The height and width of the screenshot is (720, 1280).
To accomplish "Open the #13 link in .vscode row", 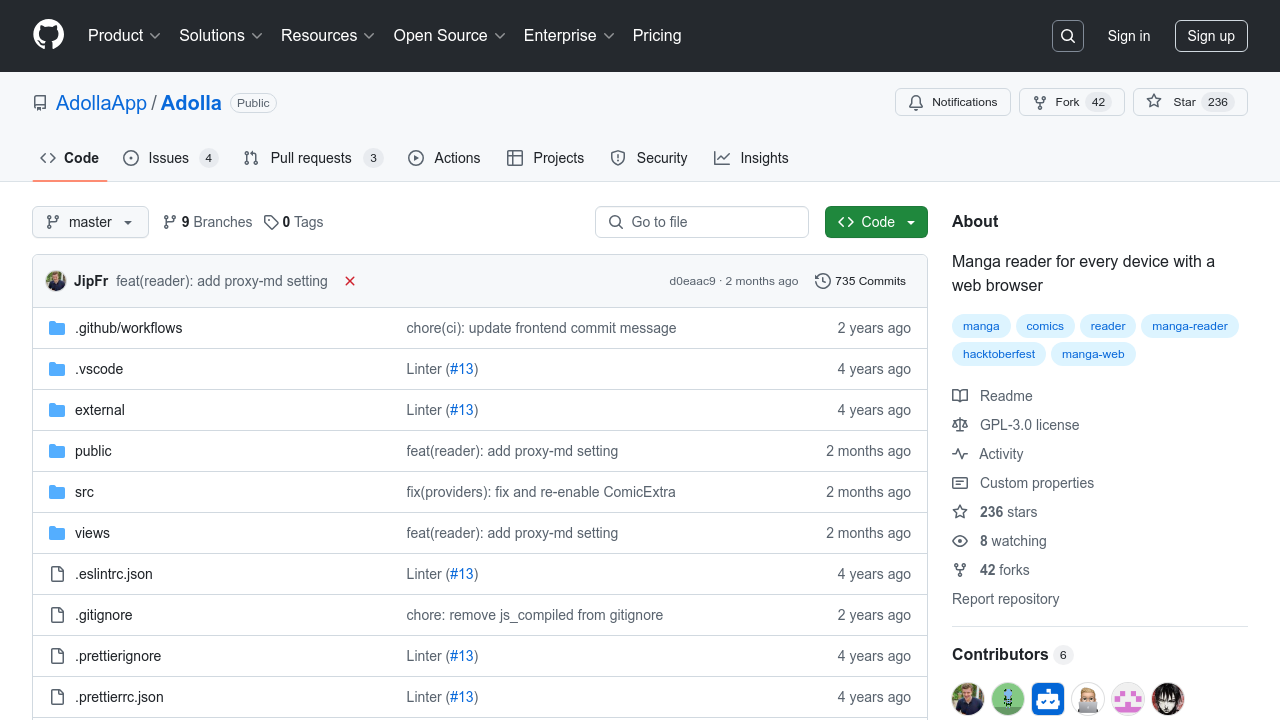I will pyautogui.click(x=461, y=369).
